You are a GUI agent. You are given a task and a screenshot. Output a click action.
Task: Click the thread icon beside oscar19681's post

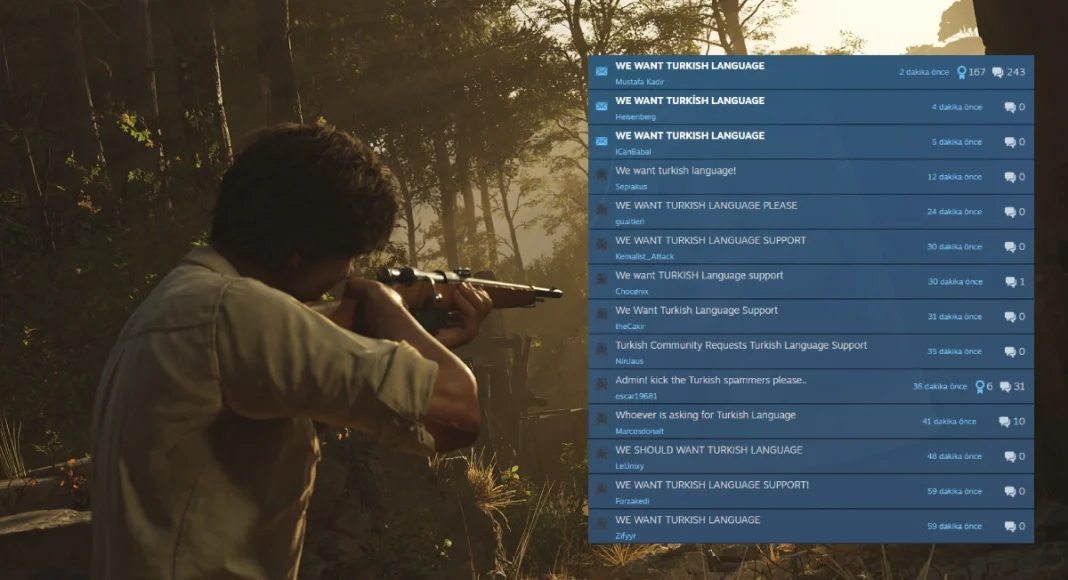601,384
